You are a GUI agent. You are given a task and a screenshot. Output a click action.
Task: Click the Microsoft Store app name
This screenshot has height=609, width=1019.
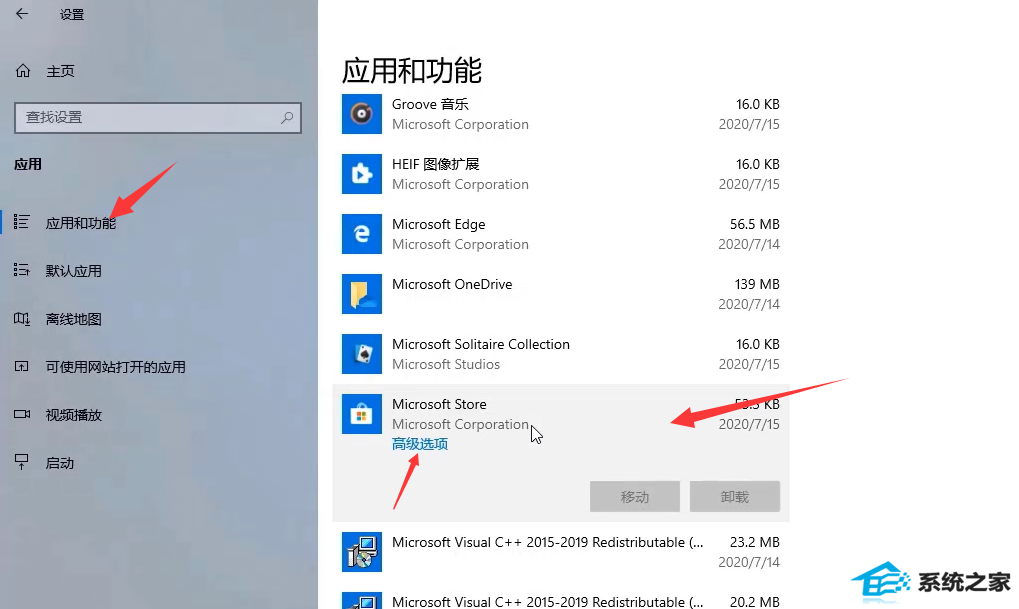[439, 404]
